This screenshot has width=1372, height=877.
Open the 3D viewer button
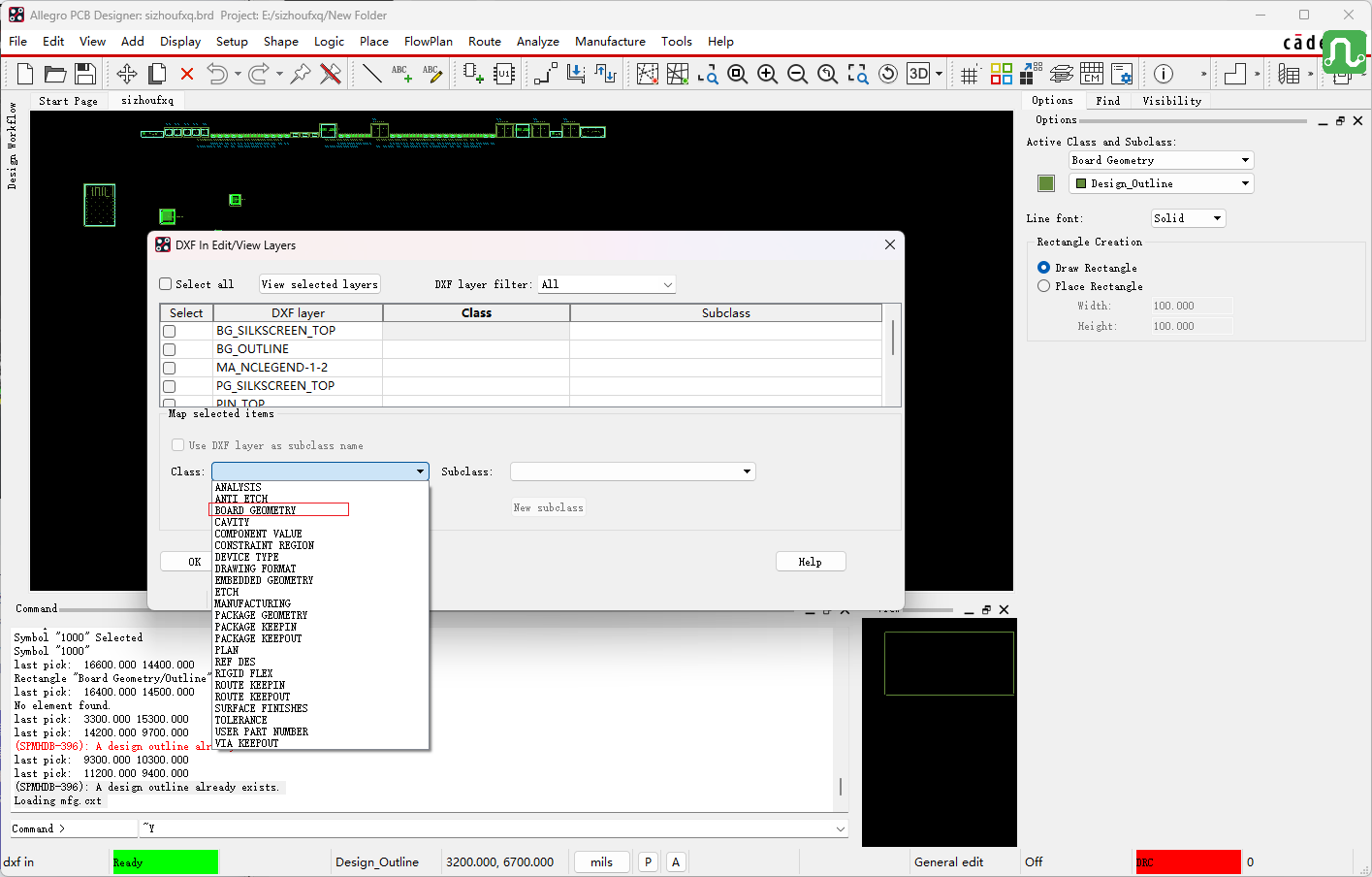[919, 74]
